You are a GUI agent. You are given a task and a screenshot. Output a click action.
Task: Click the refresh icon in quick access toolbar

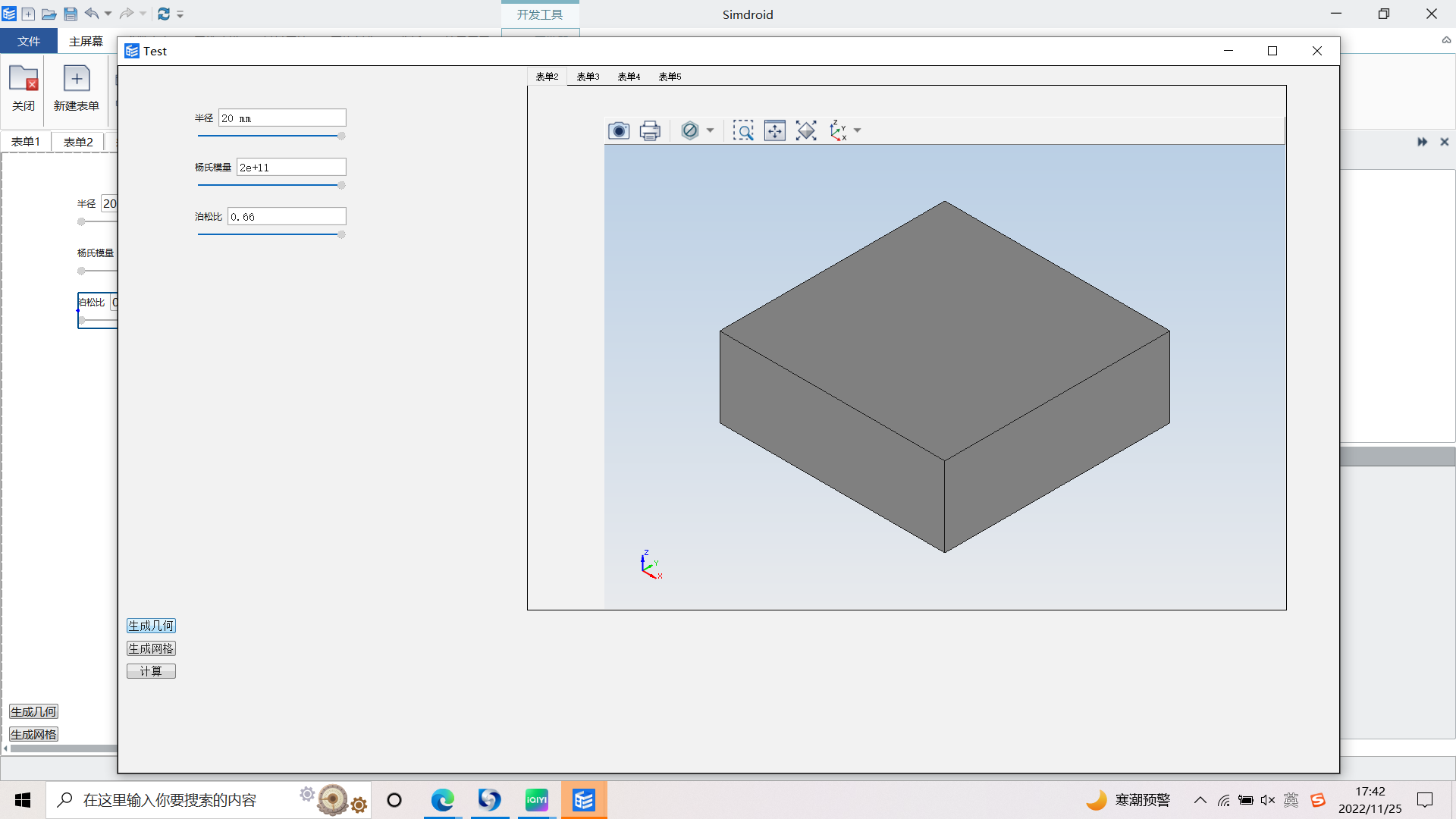click(x=164, y=14)
